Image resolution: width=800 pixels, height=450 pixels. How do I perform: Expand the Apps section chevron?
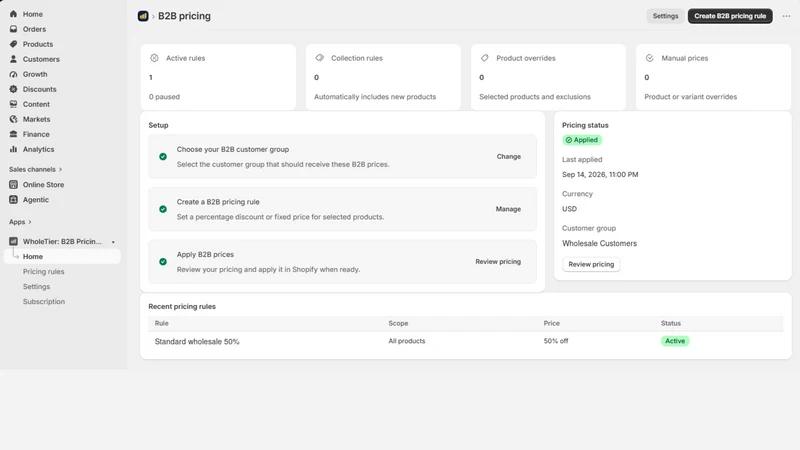tap(30, 222)
